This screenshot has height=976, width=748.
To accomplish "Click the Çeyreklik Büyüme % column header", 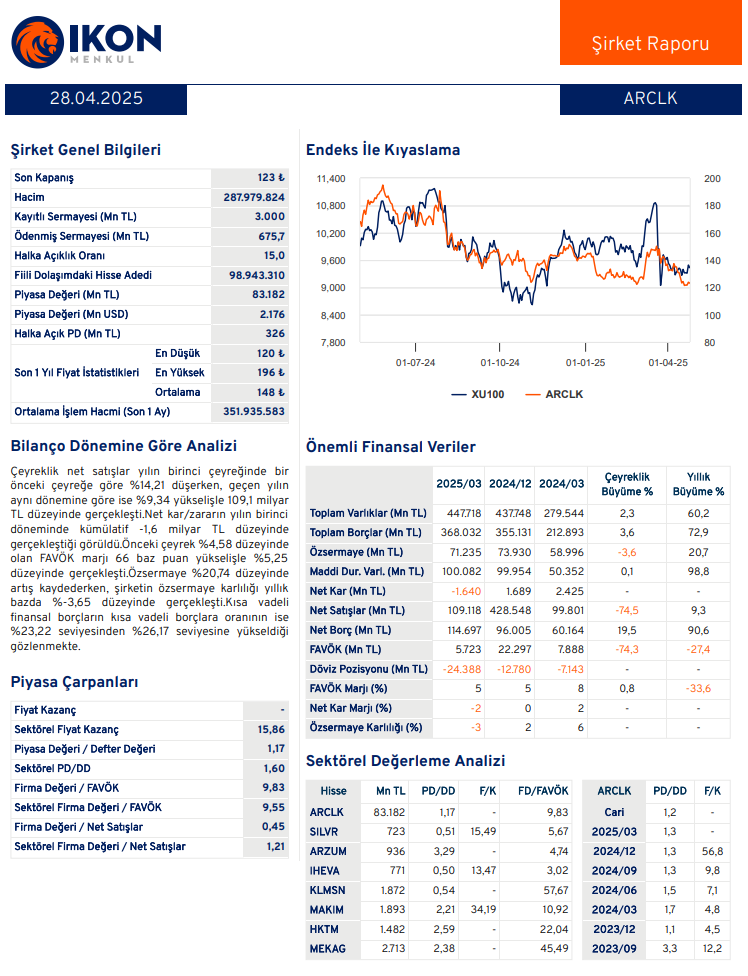I will click(627, 484).
